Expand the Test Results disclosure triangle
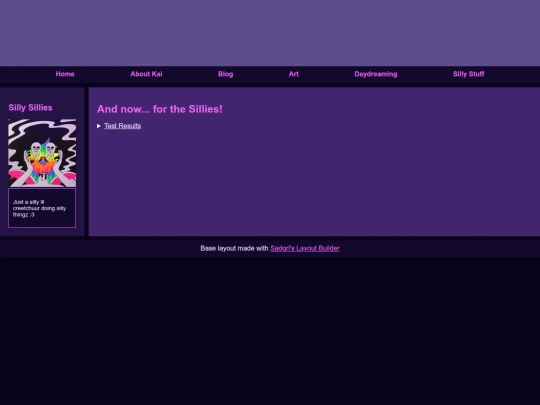The image size is (540, 405). click(99, 126)
